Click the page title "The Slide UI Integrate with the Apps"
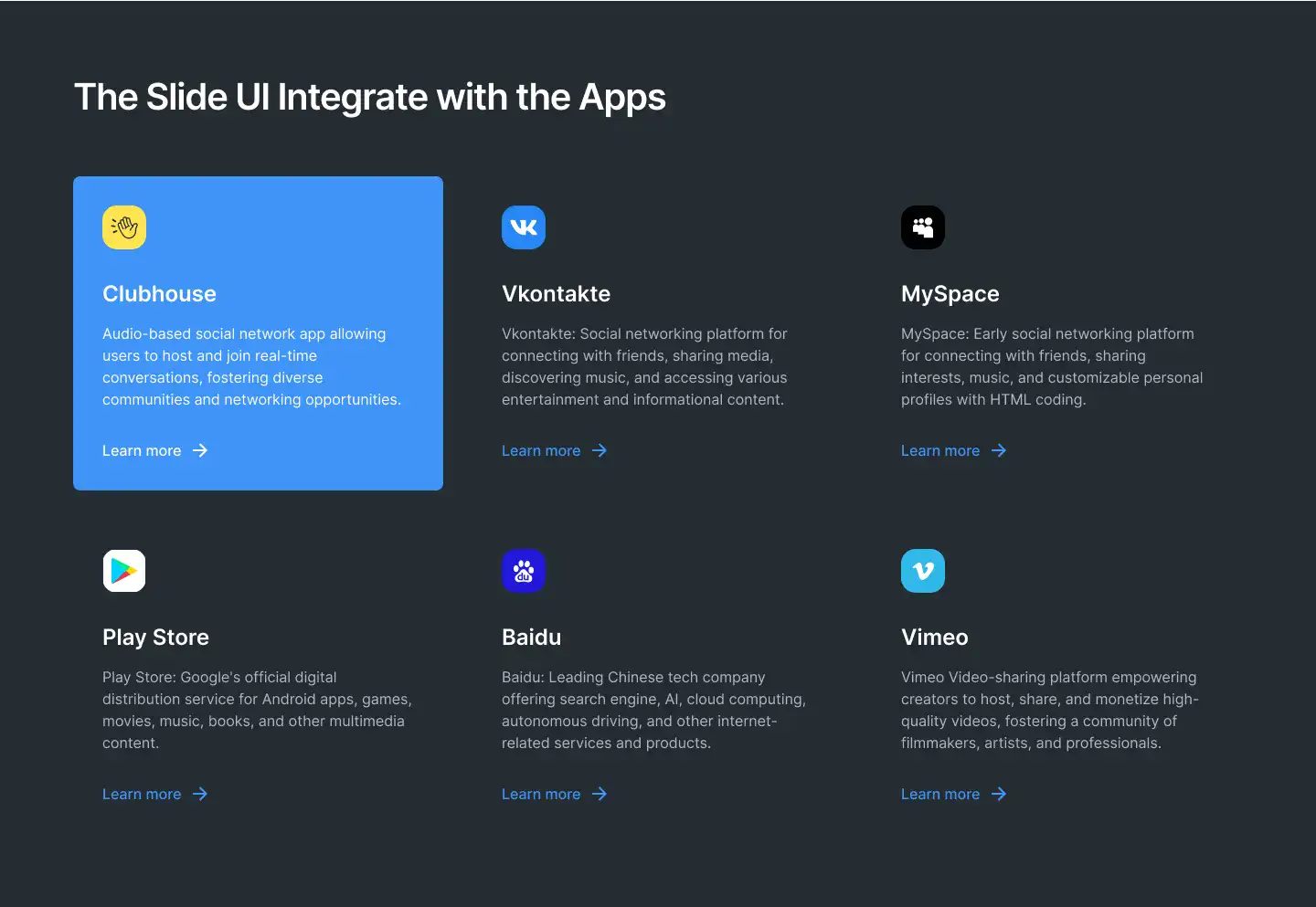The width and height of the screenshot is (1316, 907). [370, 98]
